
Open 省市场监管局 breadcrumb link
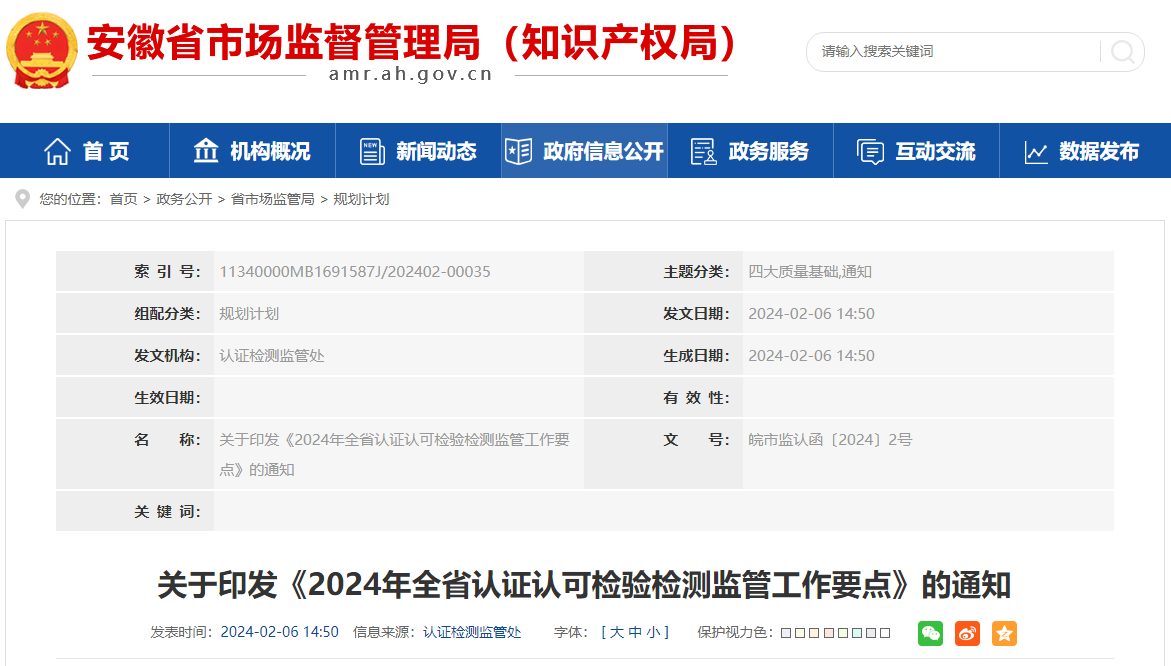point(272,200)
